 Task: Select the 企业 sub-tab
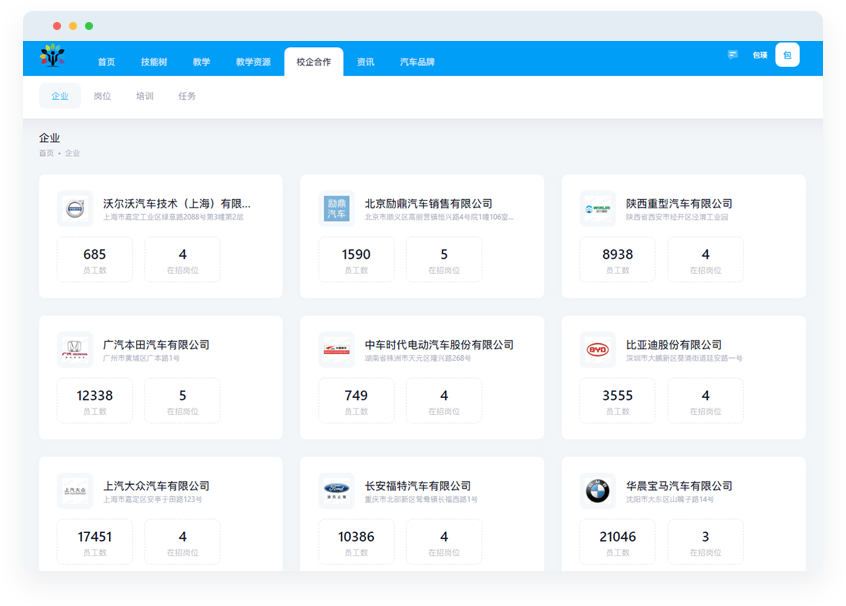60,96
